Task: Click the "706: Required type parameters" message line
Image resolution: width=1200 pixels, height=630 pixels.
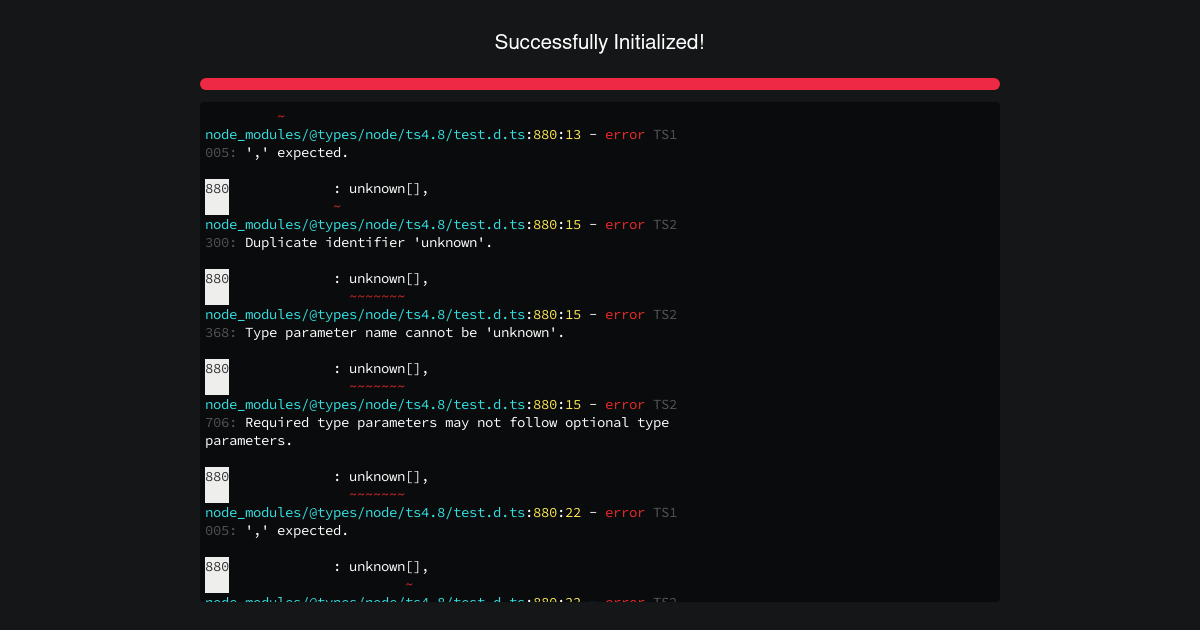Action: (437, 422)
